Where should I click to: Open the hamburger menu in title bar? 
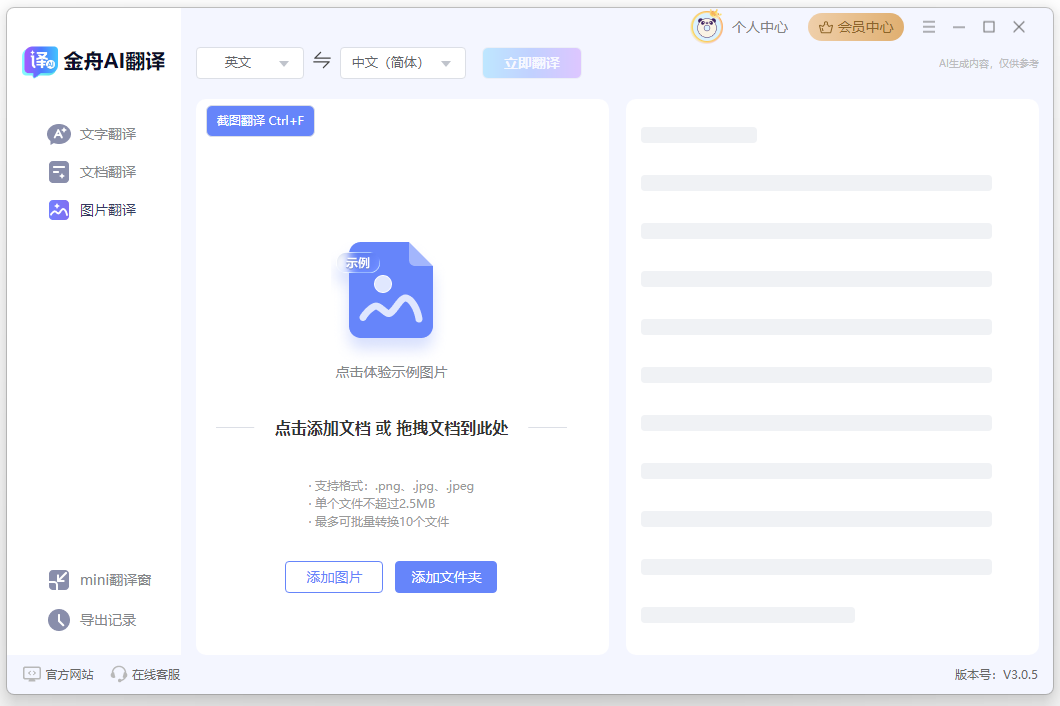pyautogui.click(x=928, y=27)
